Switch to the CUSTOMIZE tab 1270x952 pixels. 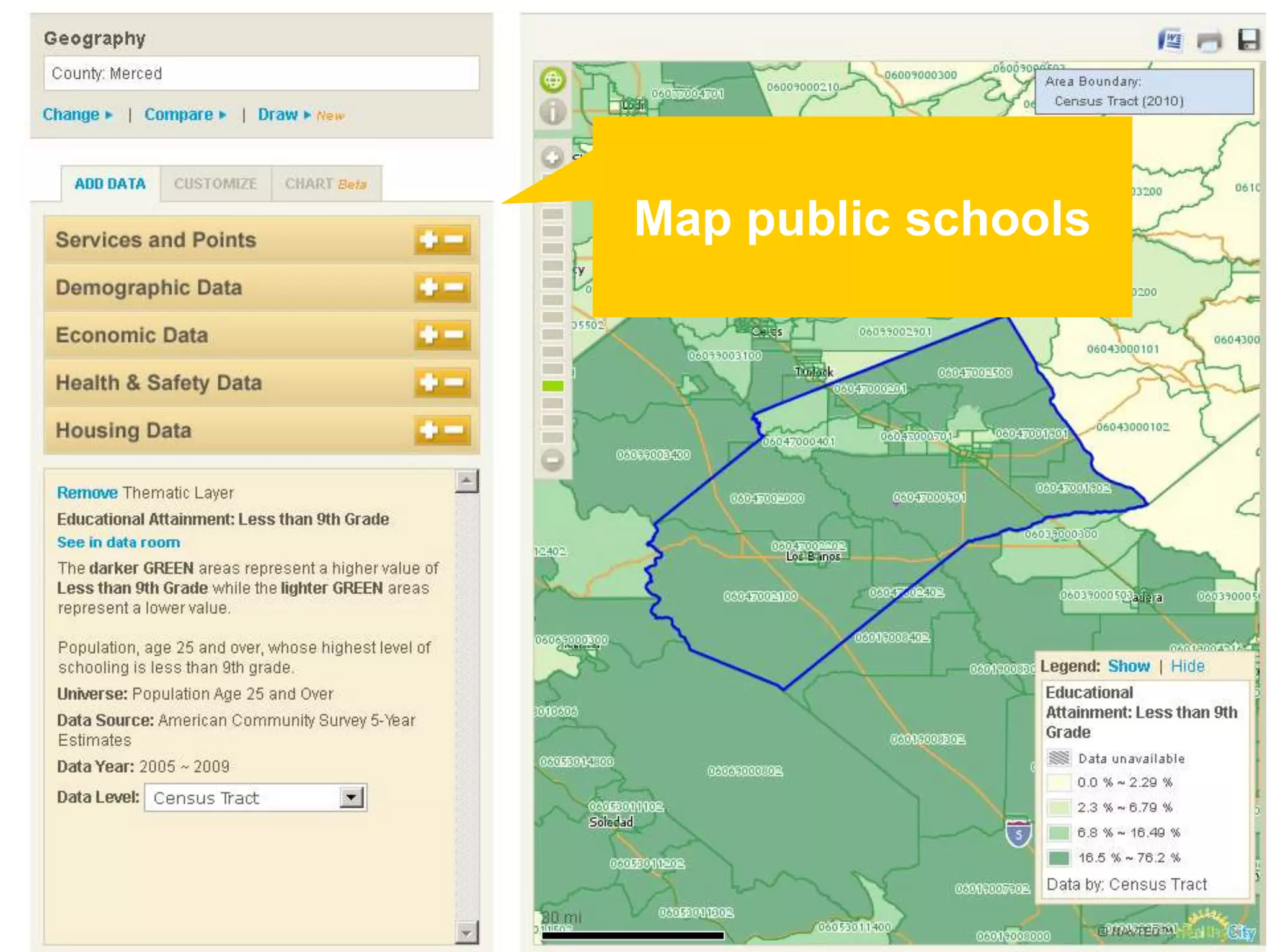click(x=215, y=184)
